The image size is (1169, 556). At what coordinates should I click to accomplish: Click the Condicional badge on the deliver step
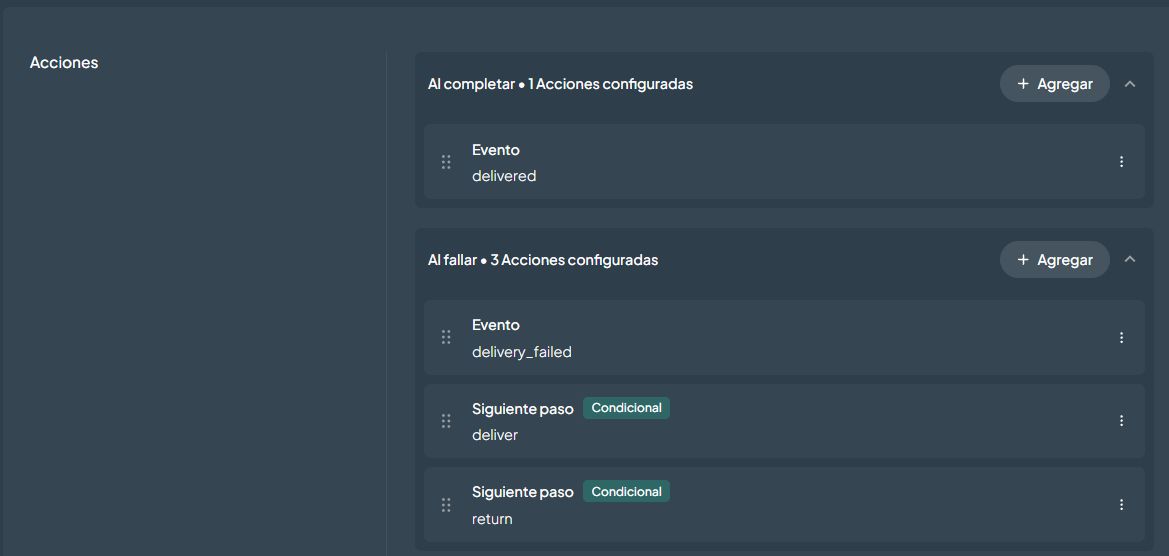tap(626, 408)
